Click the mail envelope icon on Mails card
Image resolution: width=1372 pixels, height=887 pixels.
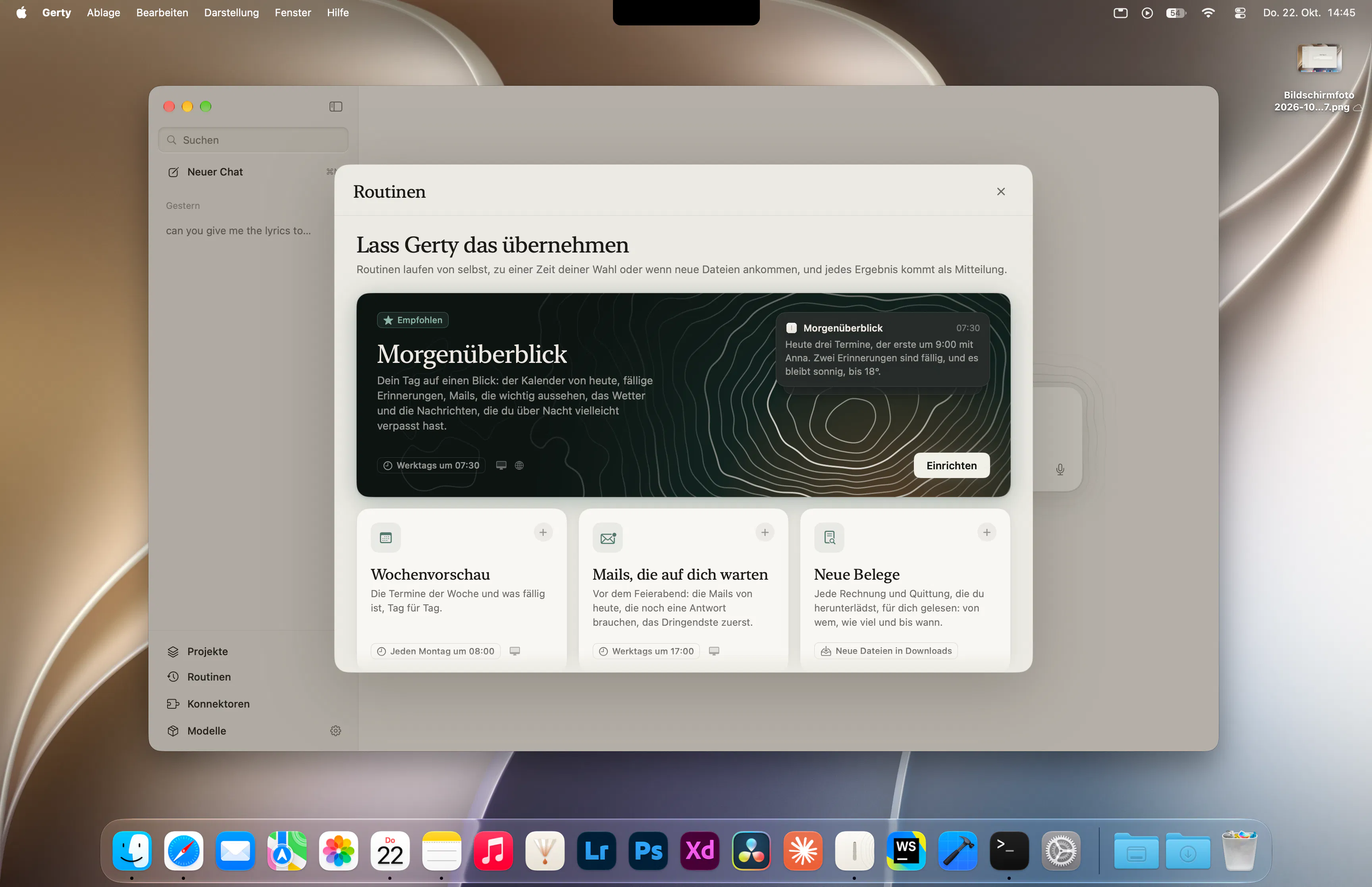(607, 537)
